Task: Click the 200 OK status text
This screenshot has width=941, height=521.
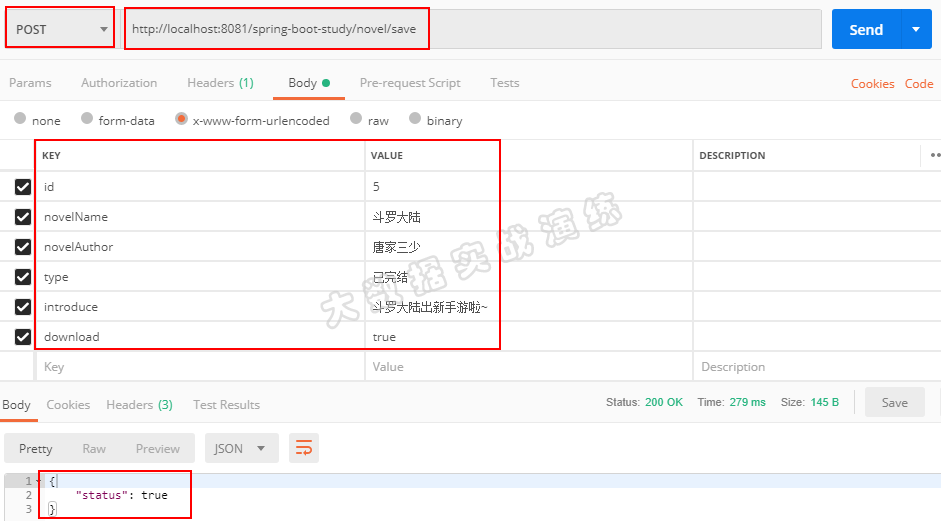Action: pos(664,402)
